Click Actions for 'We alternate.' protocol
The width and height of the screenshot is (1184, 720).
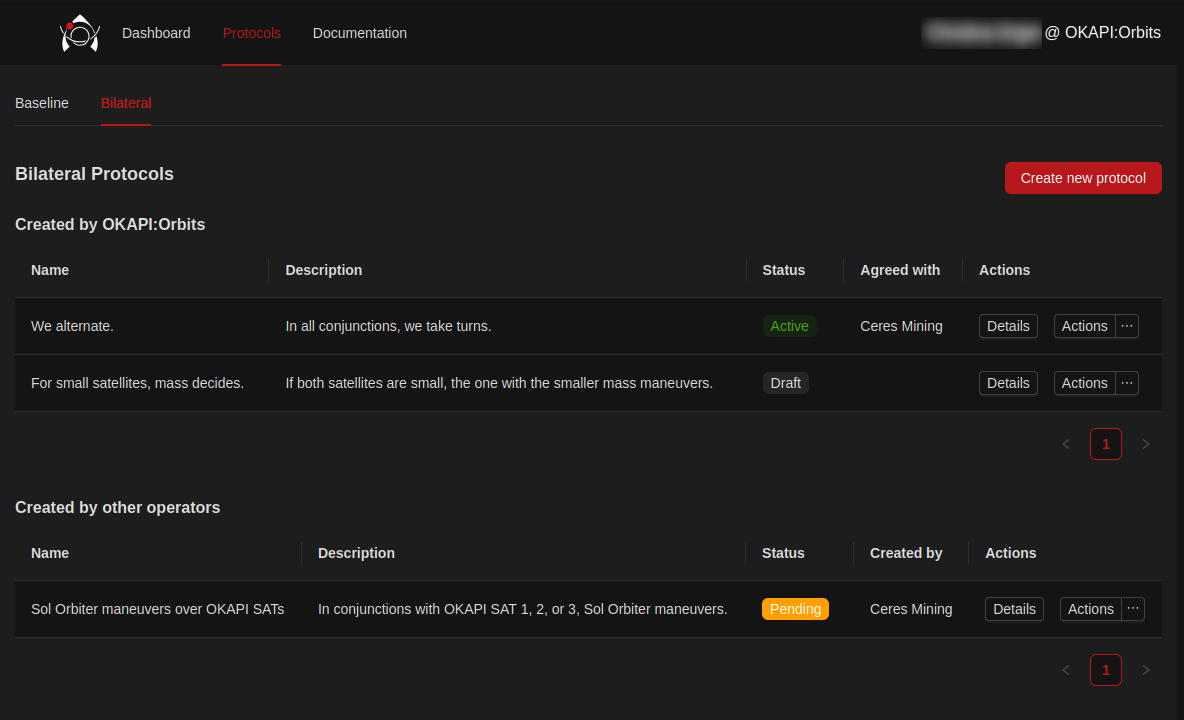click(1084, 326)
